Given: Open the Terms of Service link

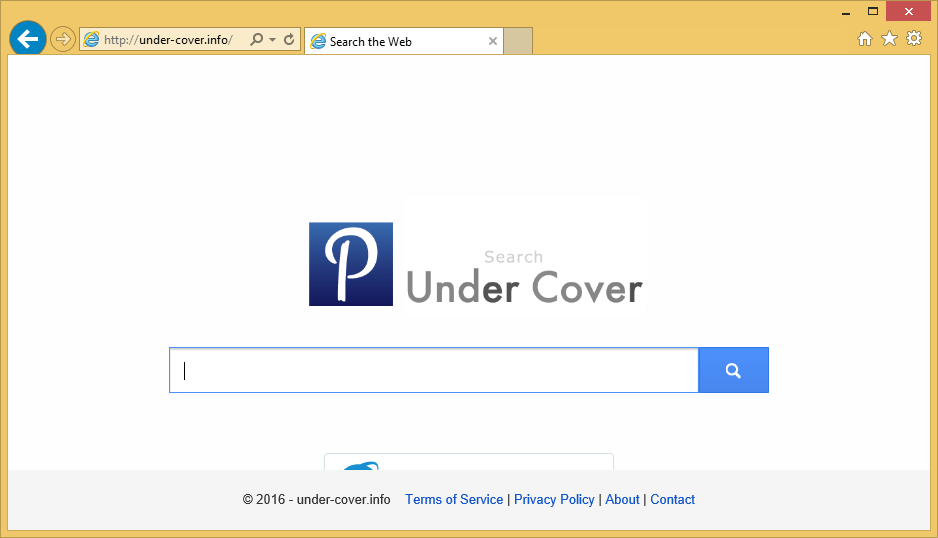Looking at the screenshot, I should click(454, 499).
